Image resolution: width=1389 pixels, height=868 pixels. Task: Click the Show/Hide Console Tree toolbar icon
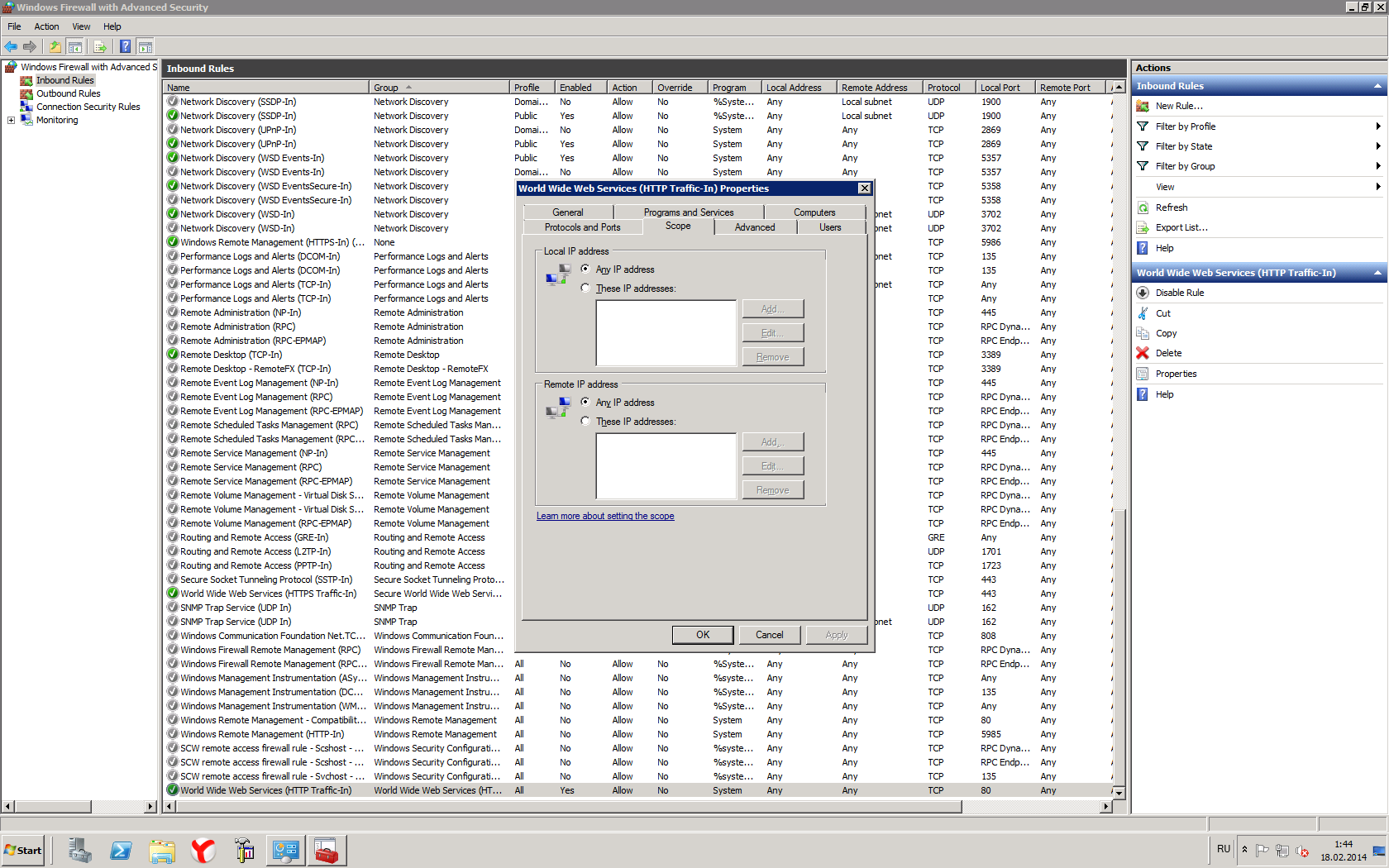tap(74, 46)
